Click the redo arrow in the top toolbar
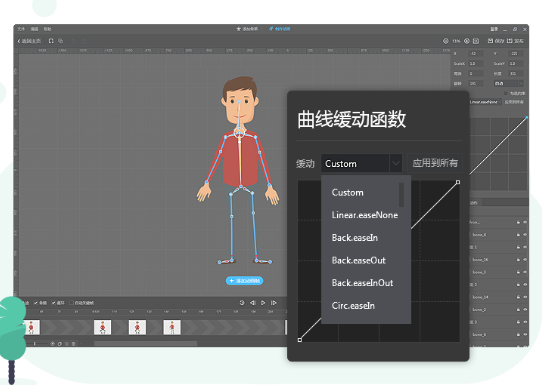542x385 pixels. coord(83,41)
